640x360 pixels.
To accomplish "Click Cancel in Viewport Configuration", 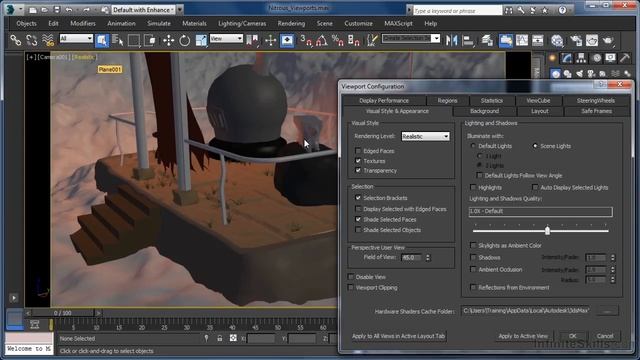I will click(x=605, y=336).
